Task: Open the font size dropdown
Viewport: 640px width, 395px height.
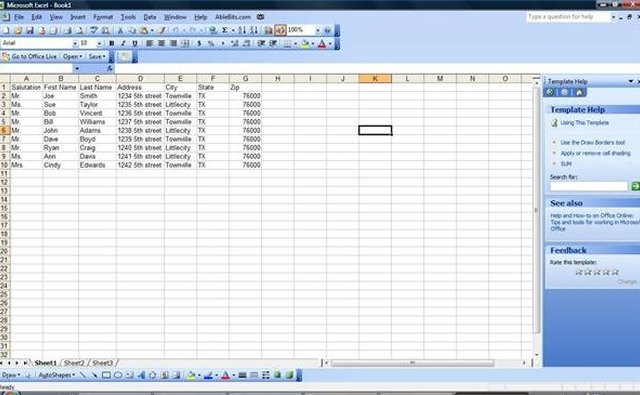Action: [x=99, y=43]
